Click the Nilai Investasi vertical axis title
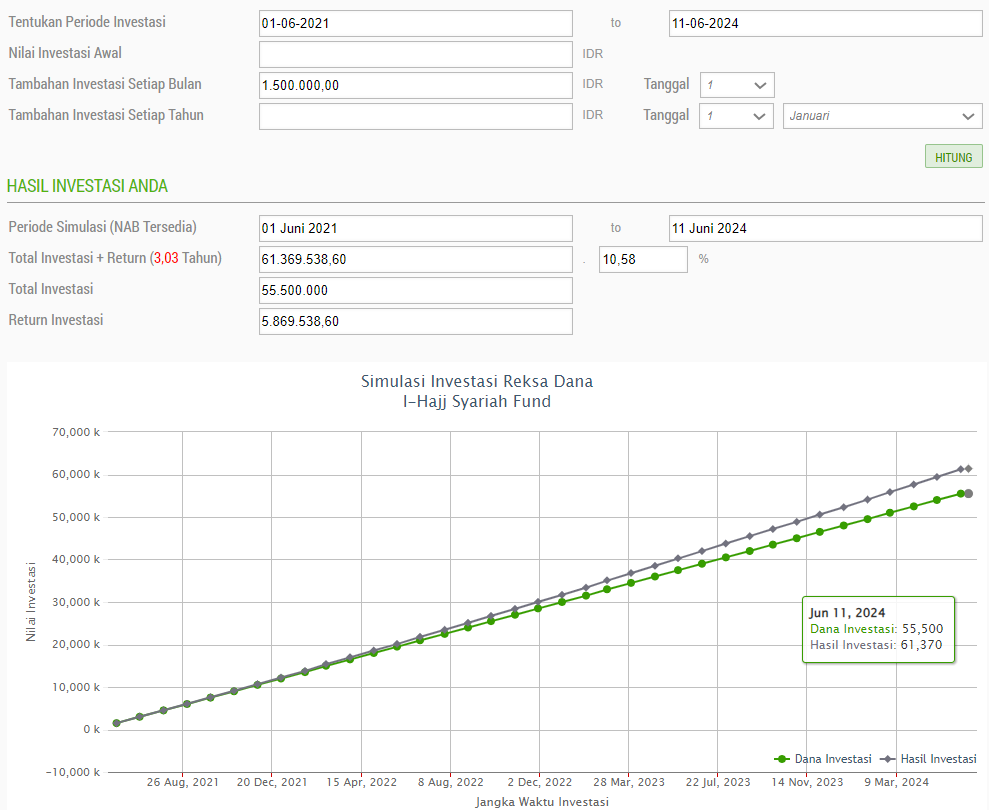 coord(30,602)
